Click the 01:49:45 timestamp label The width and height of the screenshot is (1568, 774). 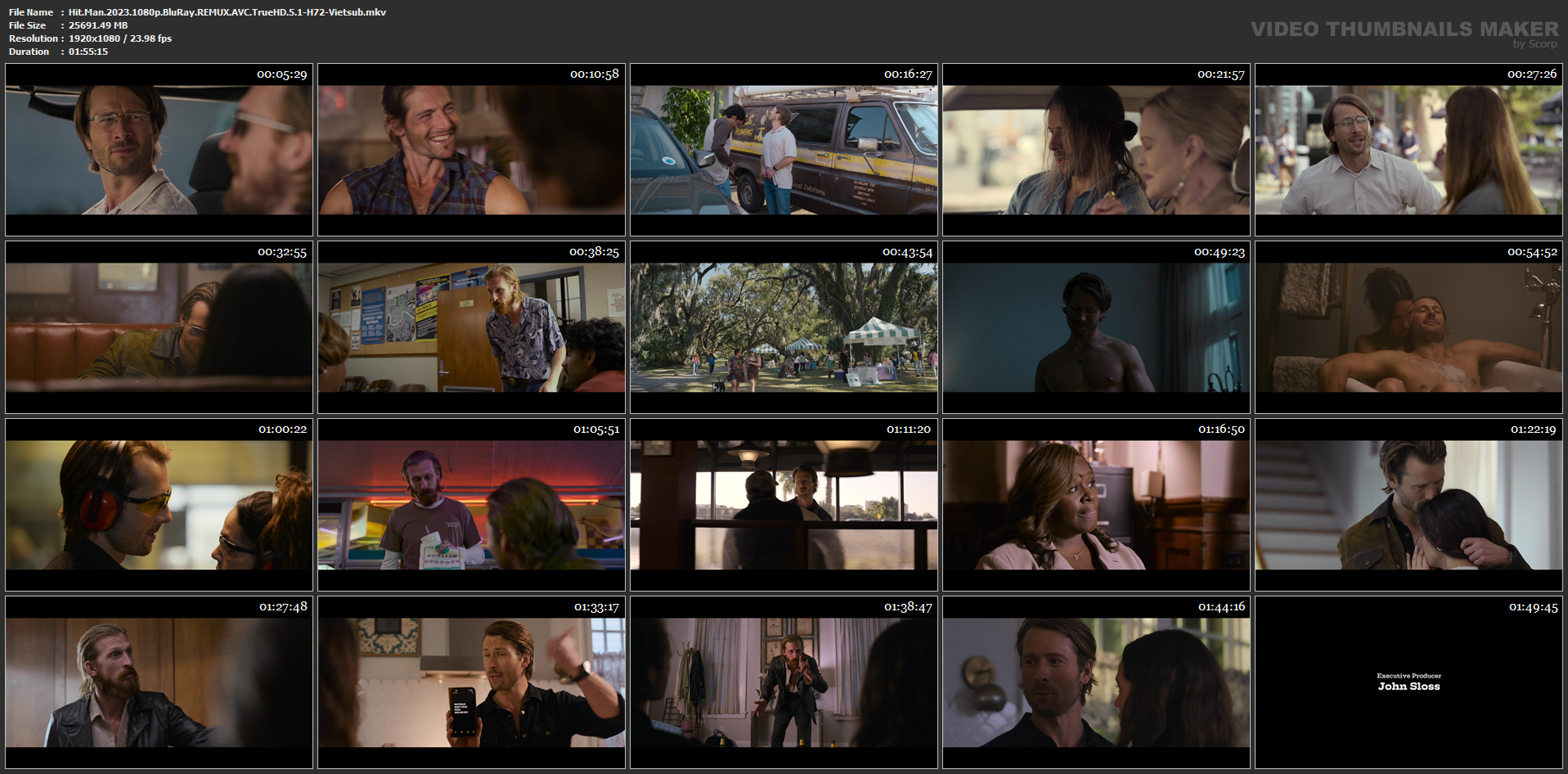coord(1533,607)
